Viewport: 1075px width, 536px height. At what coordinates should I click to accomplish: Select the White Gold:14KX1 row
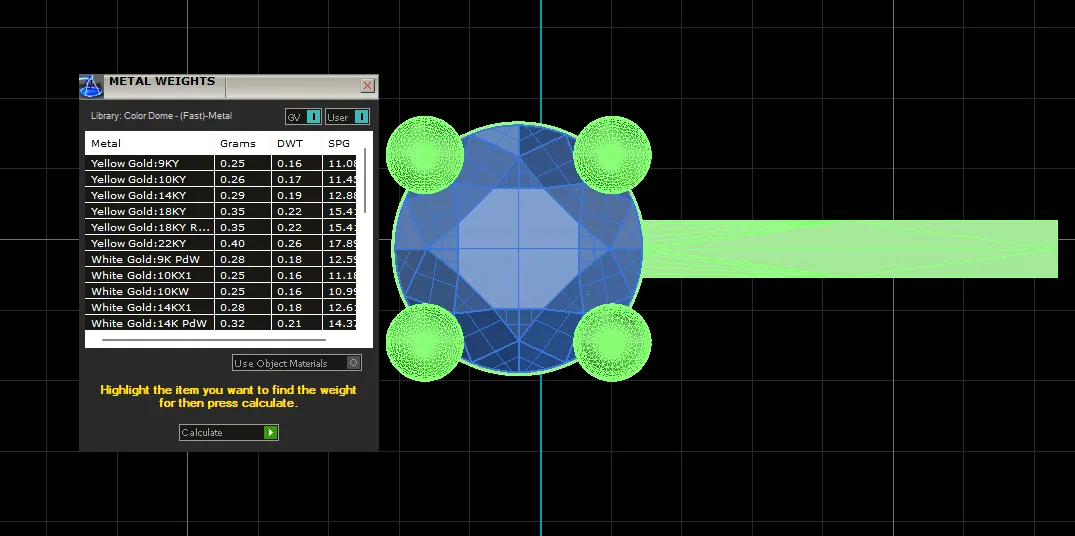pyautogui.click(x=221, y=307)
